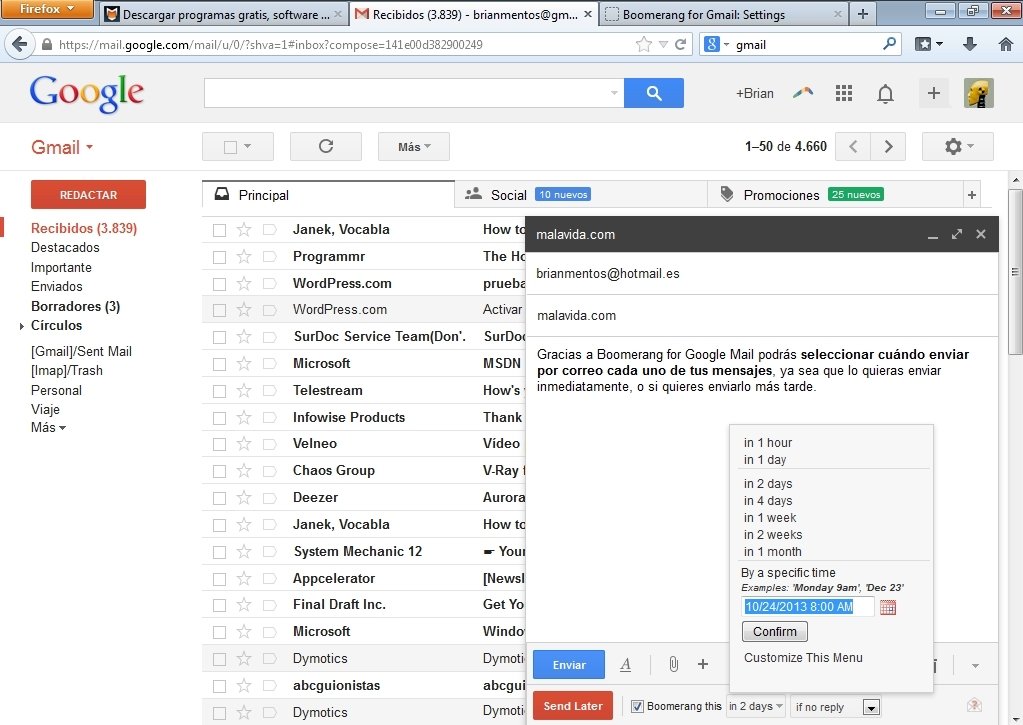This screenshot has width=1023, height=725.
Task: Switch to the Principal inbox tab
Action: pyautogui.click(x=328, y=194)
